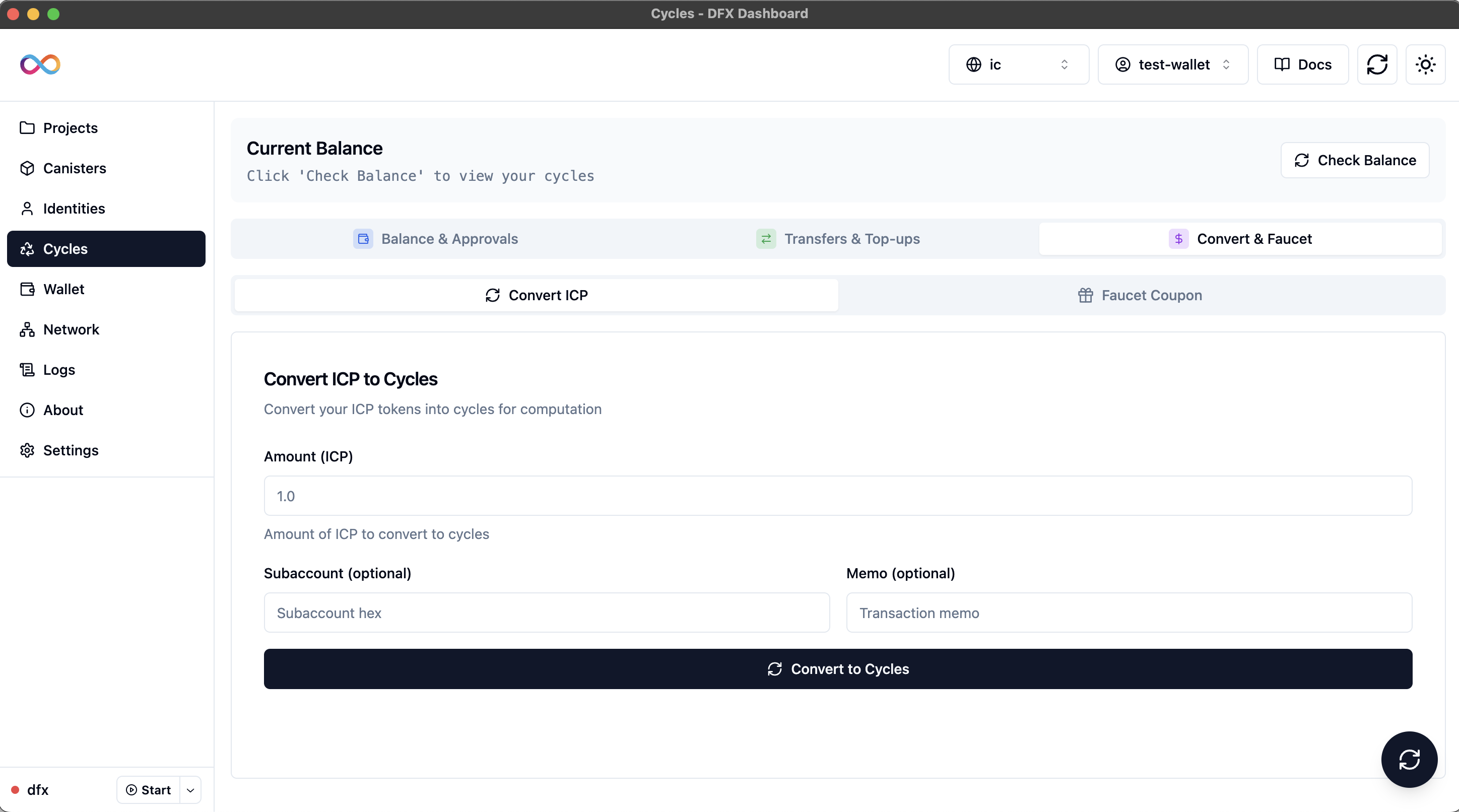Select the Faucet Coupon sub-tab

pos(1140,295)
